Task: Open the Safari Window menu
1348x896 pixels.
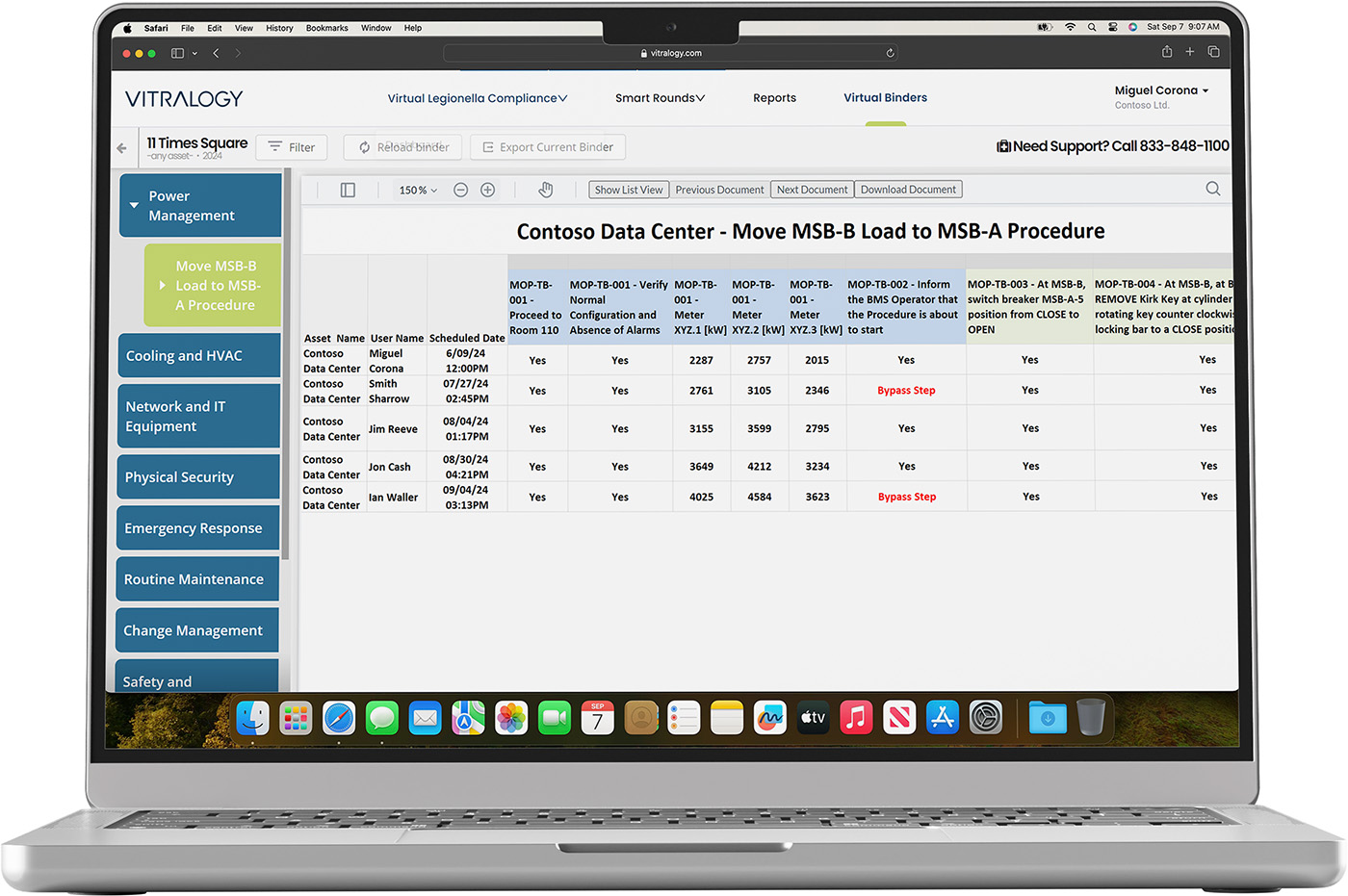Action: [376, 28]
